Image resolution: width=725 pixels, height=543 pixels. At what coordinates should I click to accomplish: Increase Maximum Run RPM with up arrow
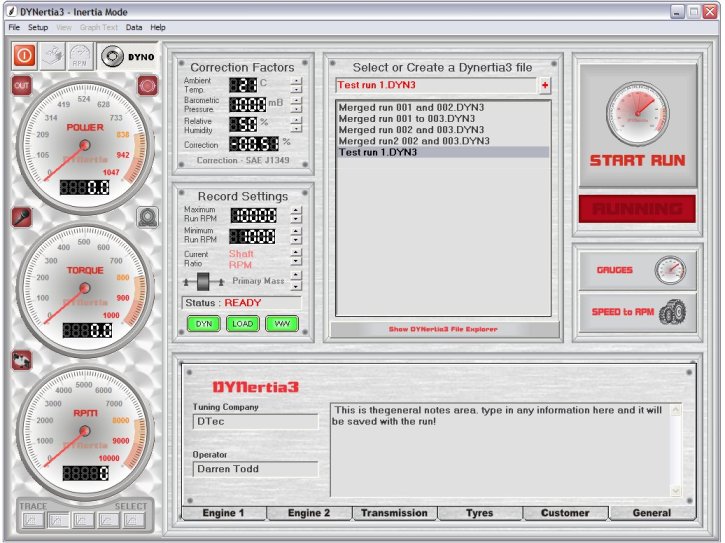coord(295,211)
